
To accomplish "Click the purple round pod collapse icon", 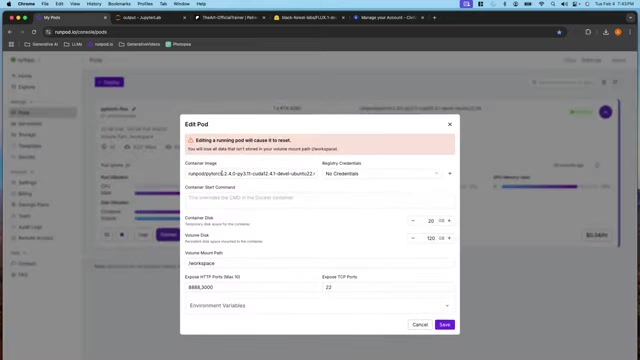I will click(x=605, y=112).
